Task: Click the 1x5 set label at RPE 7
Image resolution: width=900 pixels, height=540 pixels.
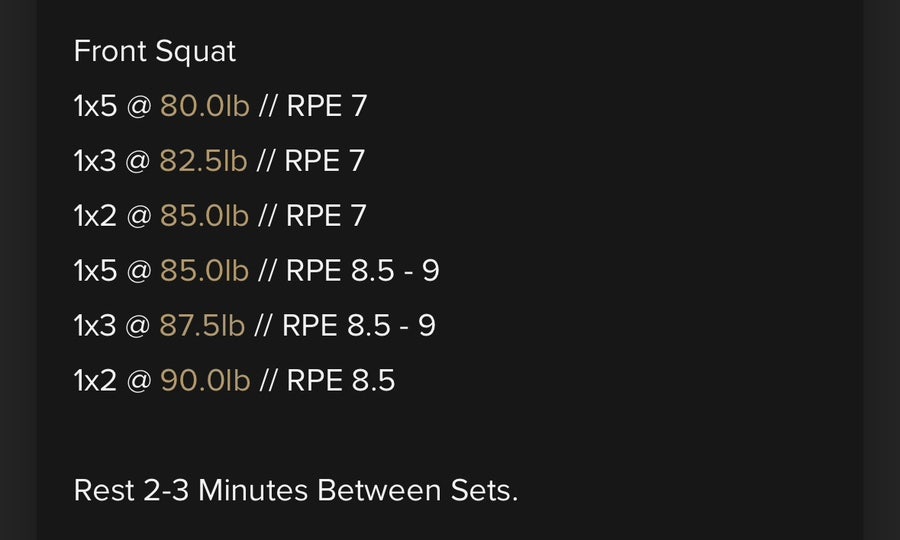Action: [95, 106]
